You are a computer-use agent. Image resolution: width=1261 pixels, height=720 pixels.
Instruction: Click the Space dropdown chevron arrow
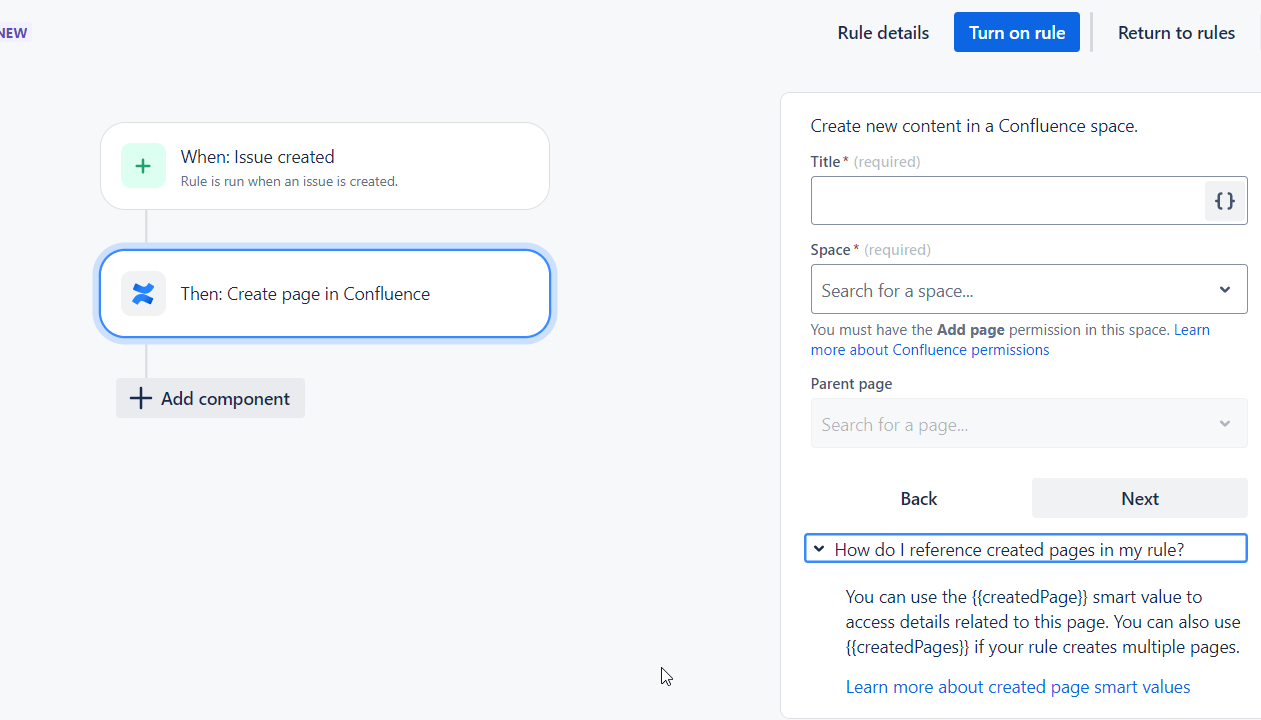coord(1225,290)
